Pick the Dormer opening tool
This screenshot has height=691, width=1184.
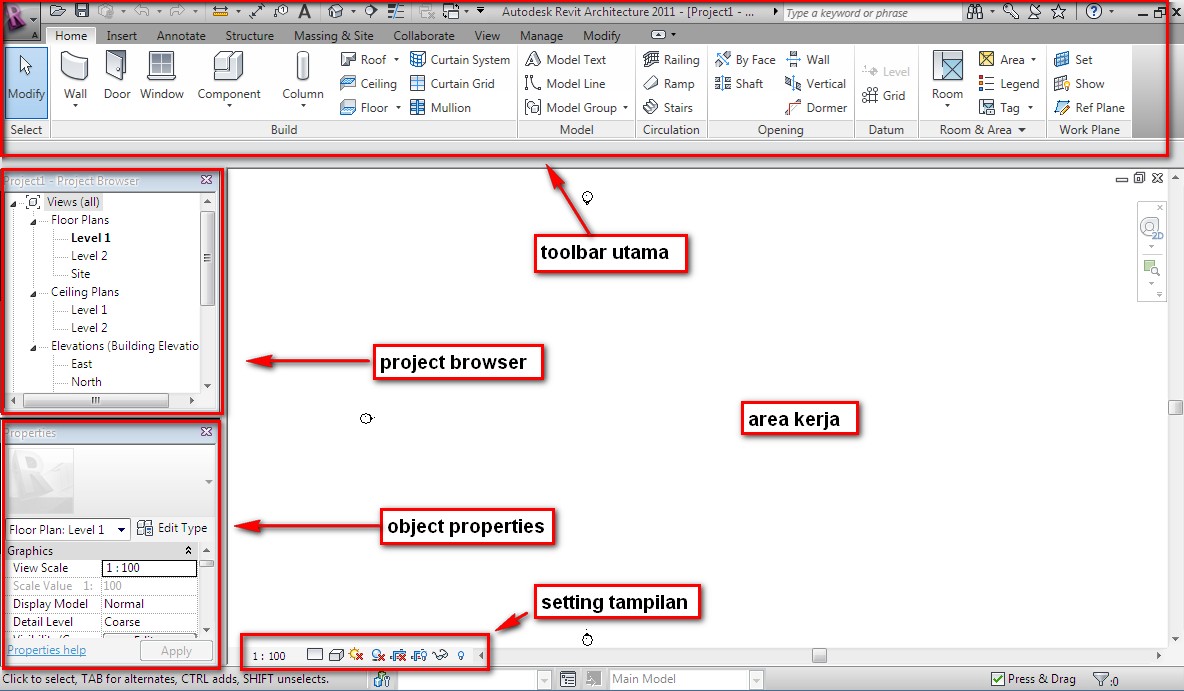point(816,108)
